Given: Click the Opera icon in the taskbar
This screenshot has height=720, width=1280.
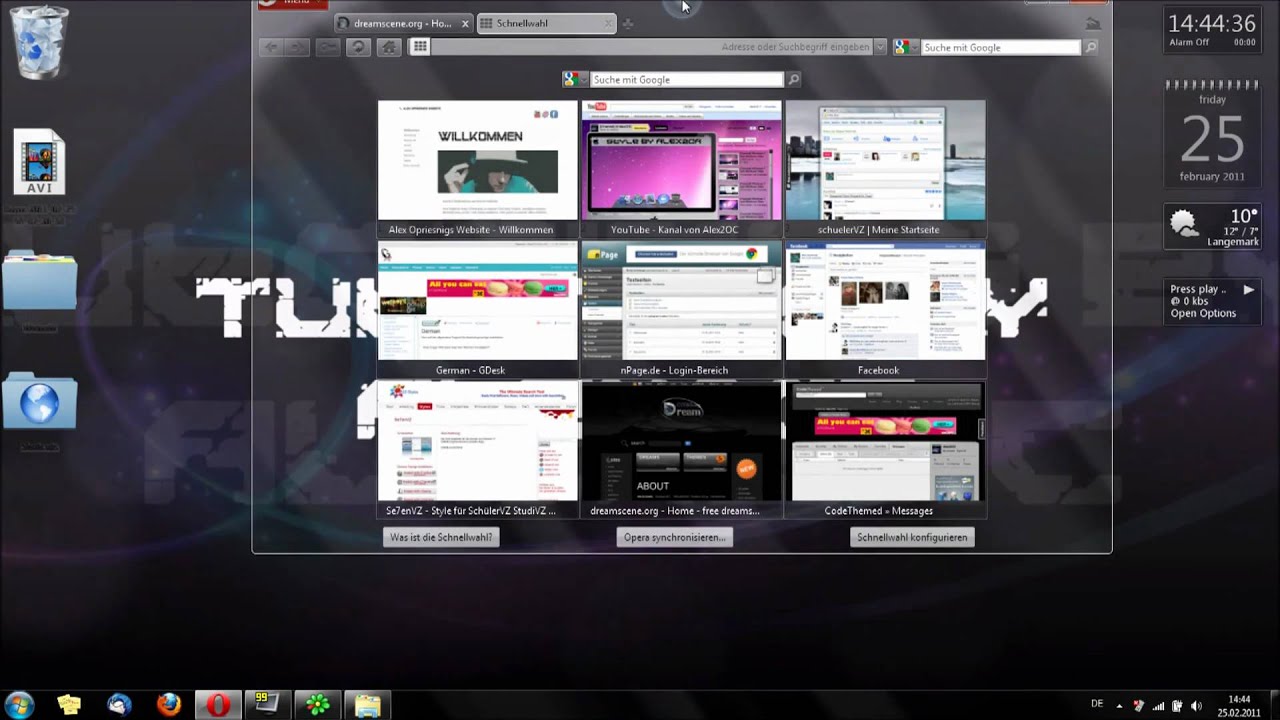Looking at the screenshot, I should point(218,705).
